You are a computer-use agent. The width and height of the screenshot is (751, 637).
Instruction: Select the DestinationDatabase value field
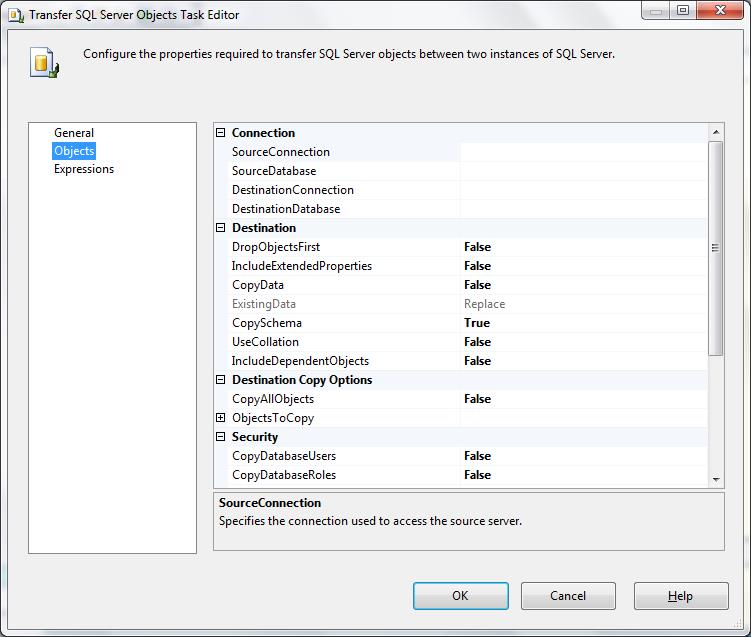583,209
